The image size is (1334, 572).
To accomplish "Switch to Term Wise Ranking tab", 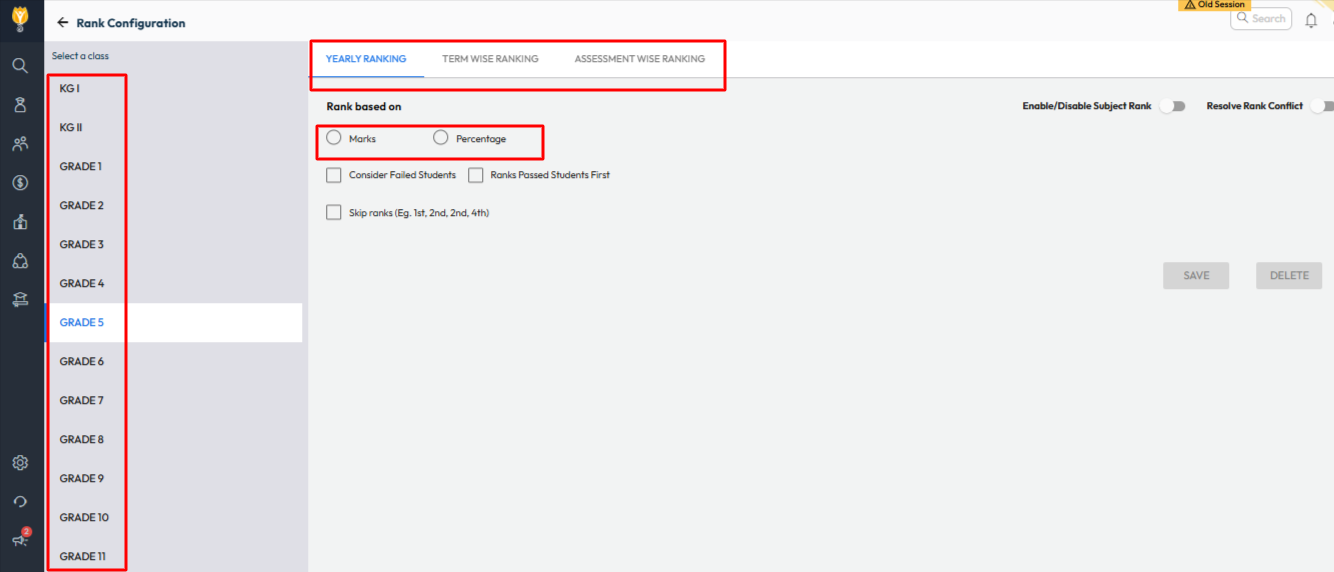I will pyautogui.click(x=490, y=59).
